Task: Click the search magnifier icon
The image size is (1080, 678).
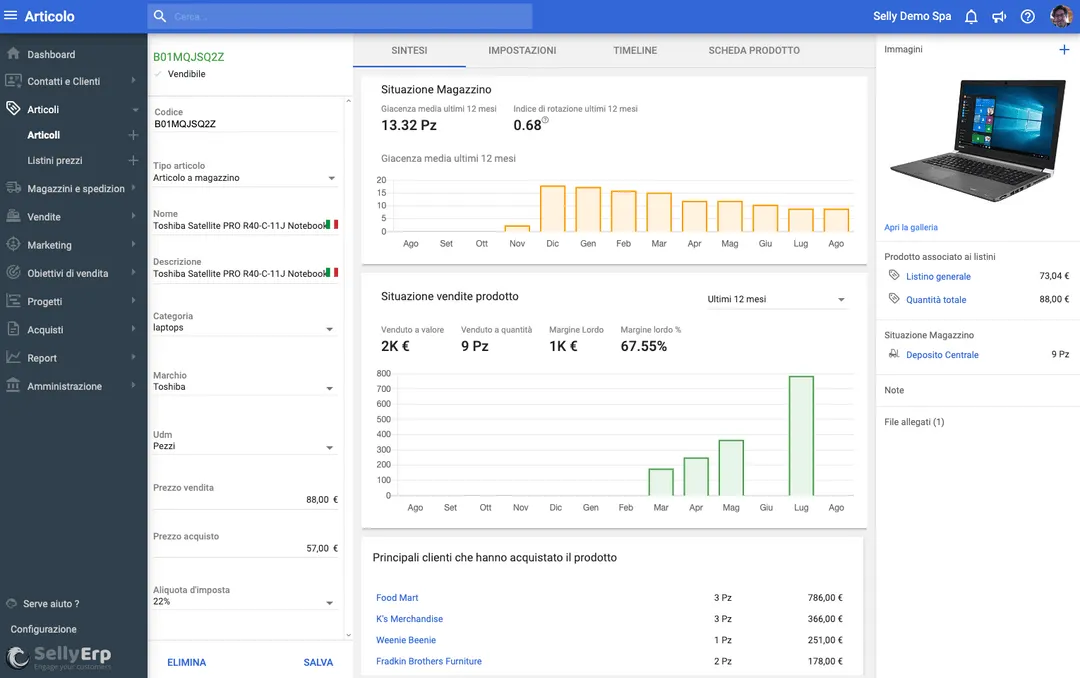Action: pos(160,16)
